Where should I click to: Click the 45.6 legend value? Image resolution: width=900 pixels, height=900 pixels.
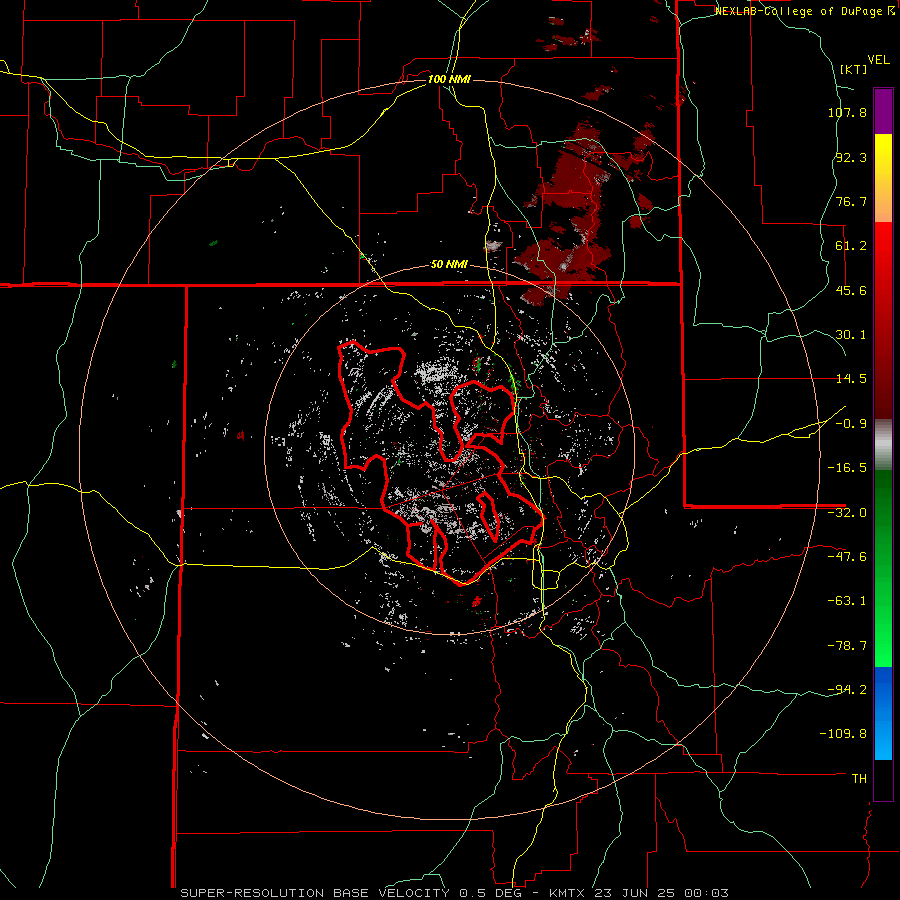coord(851,290)
